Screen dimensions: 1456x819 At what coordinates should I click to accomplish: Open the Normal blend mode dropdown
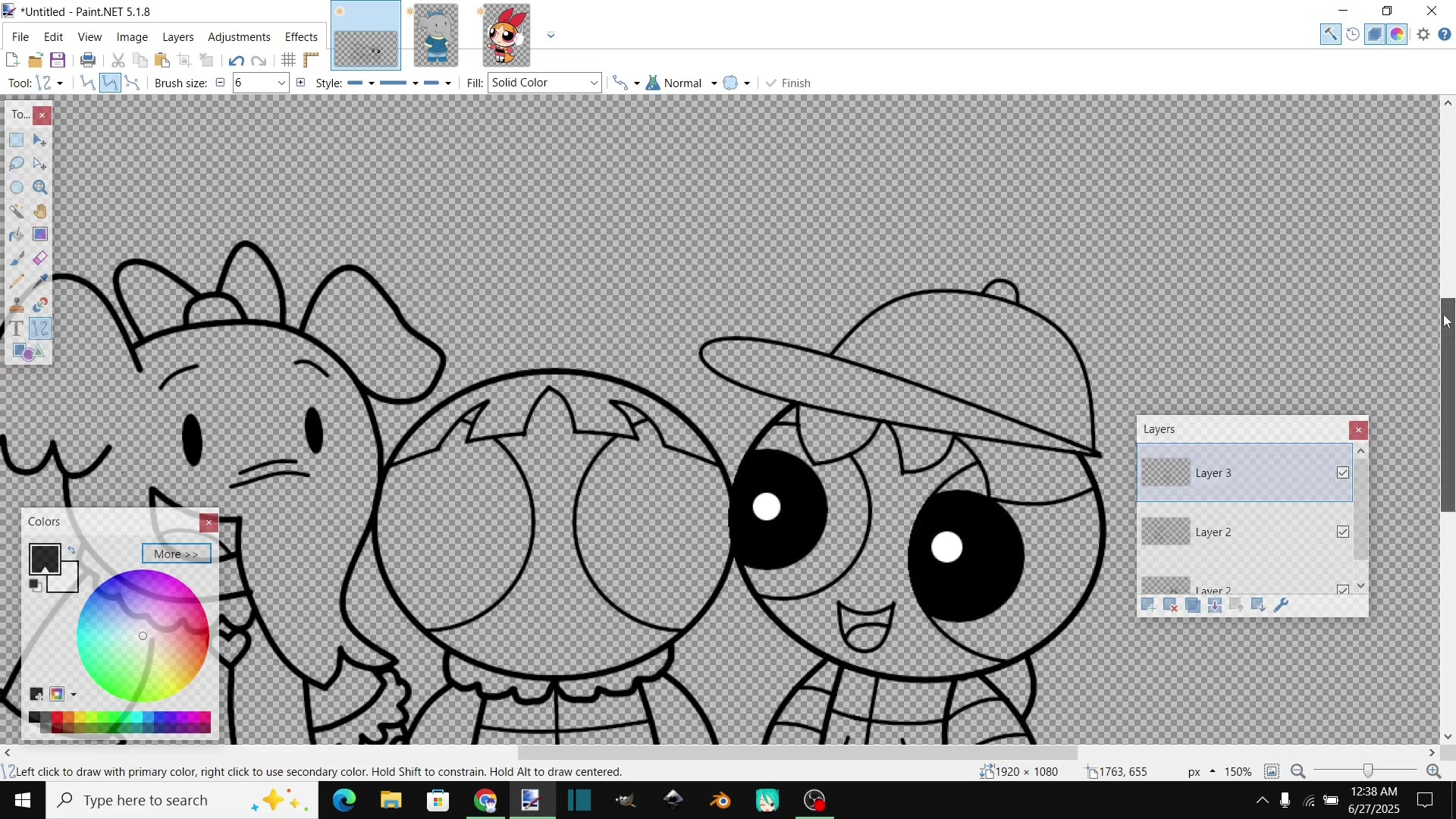[682, 83]
